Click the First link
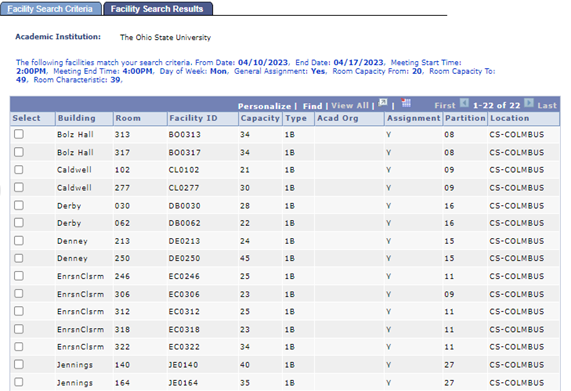The height and width of the screenshot is (391, 571). [x=445, y=106]
